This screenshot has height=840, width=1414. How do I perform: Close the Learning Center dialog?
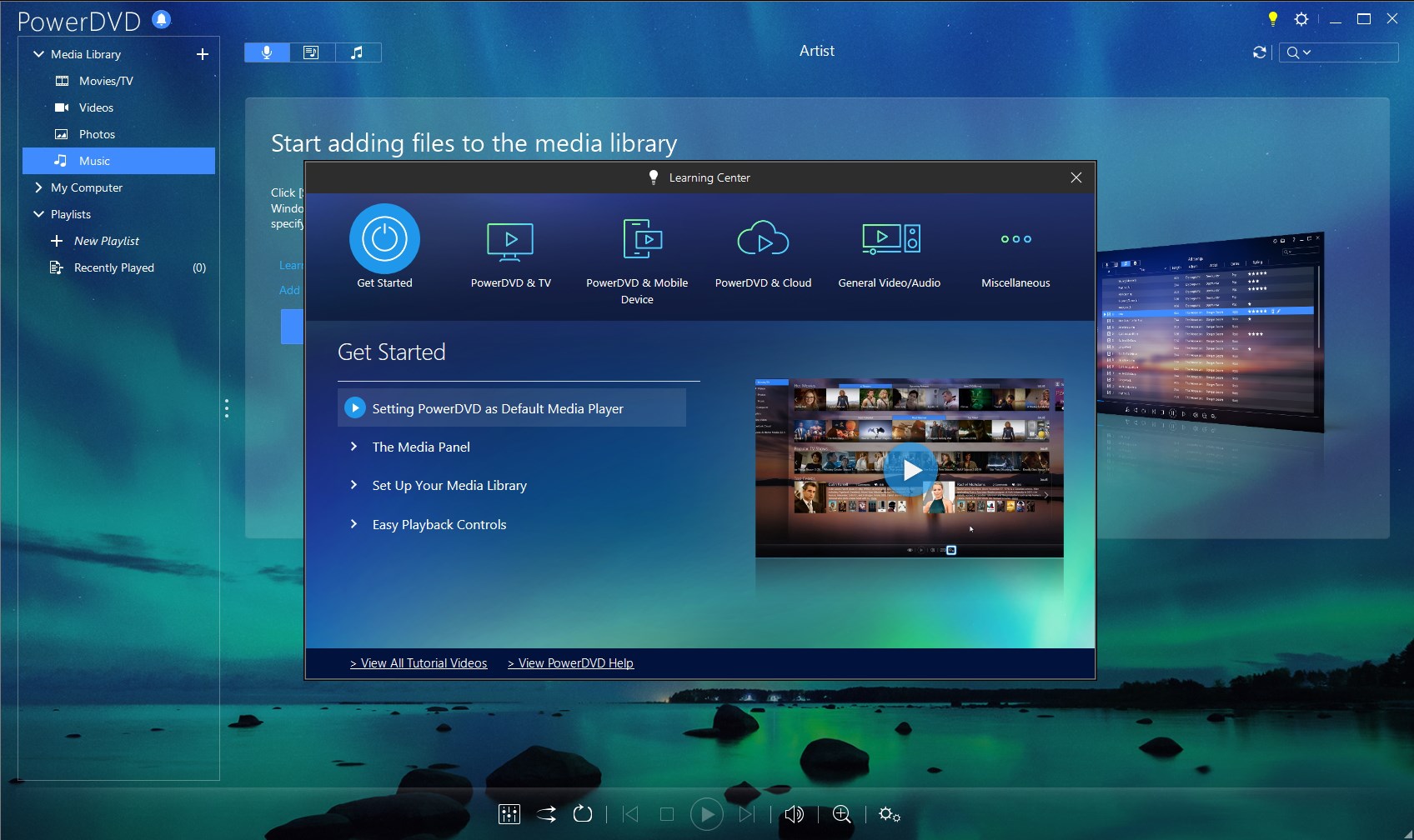1076,177
